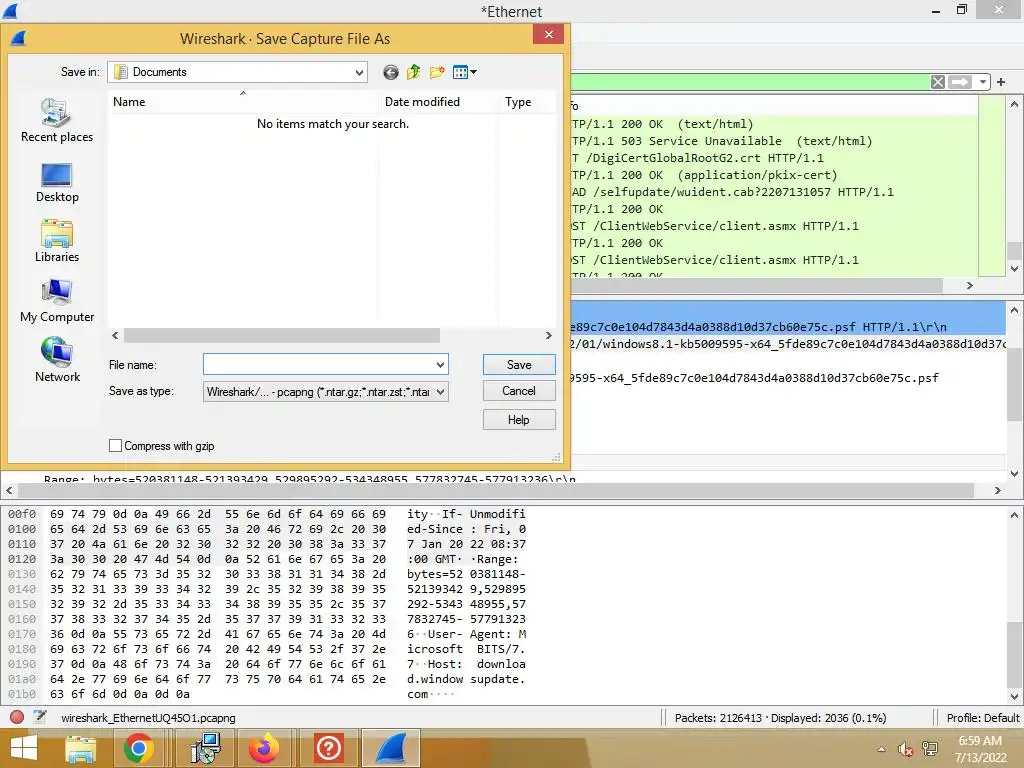Viewport: 1024px width, 768px height.
Task: Open File Explorer from taskbar
Action: point(80,748)
